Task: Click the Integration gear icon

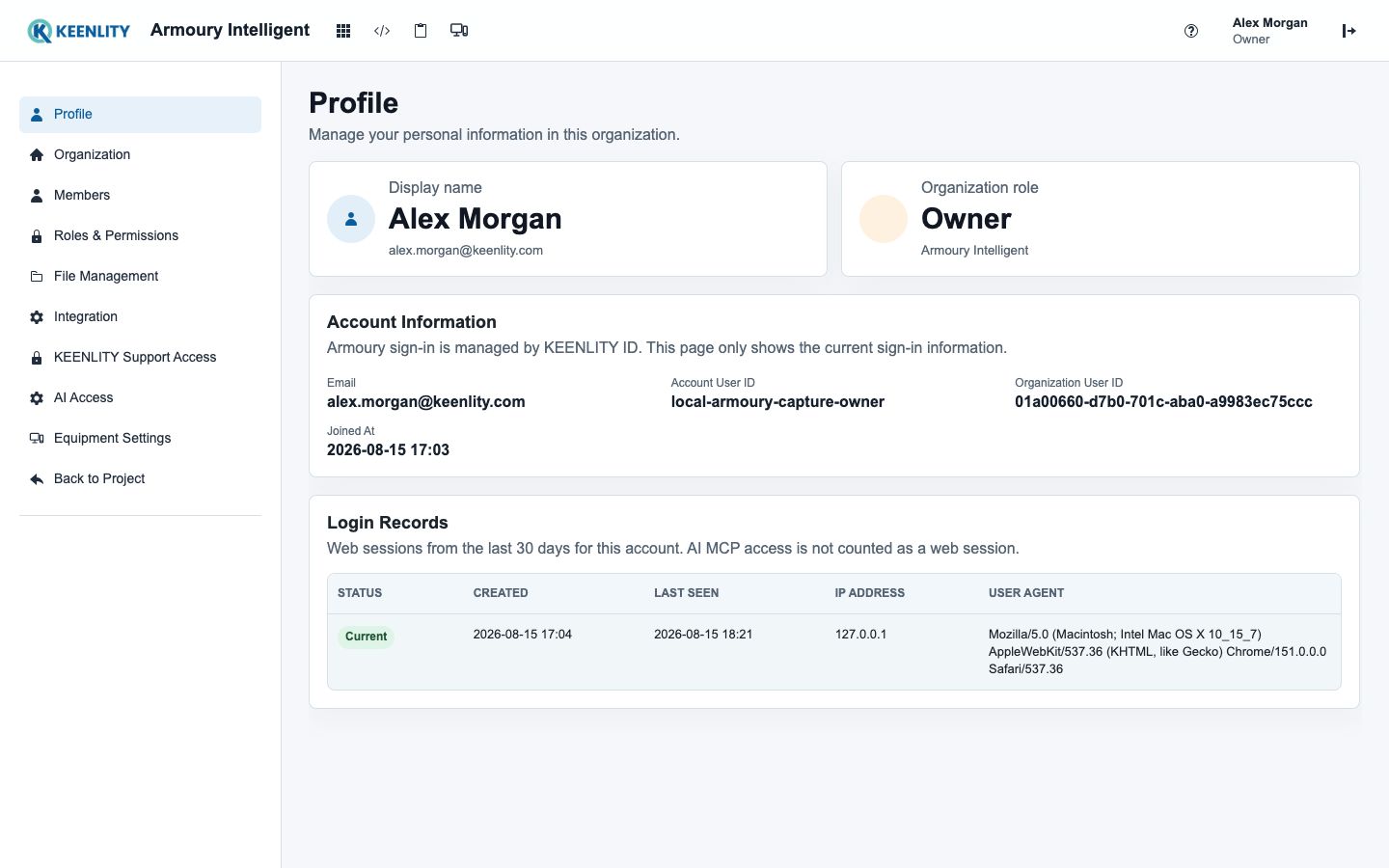Action: coord(37,316)
